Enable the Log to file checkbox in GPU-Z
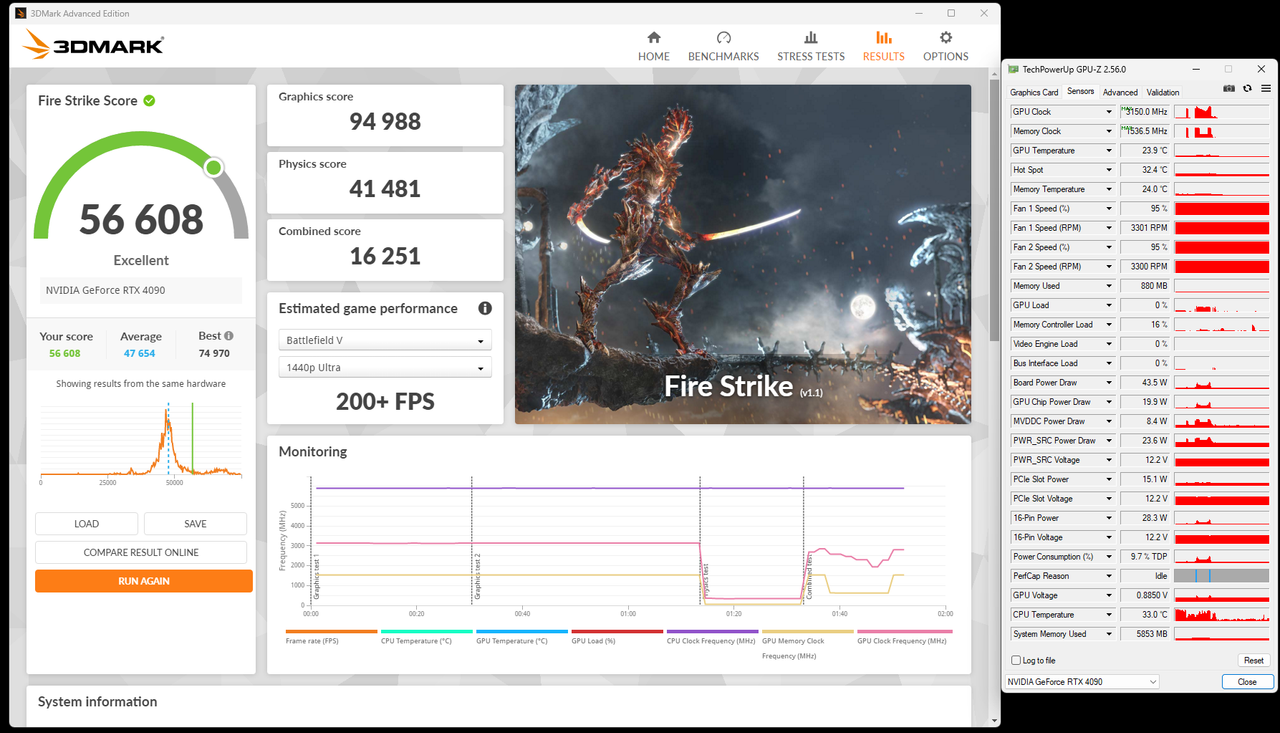 pyautogui.click(x=1016, y=660)
